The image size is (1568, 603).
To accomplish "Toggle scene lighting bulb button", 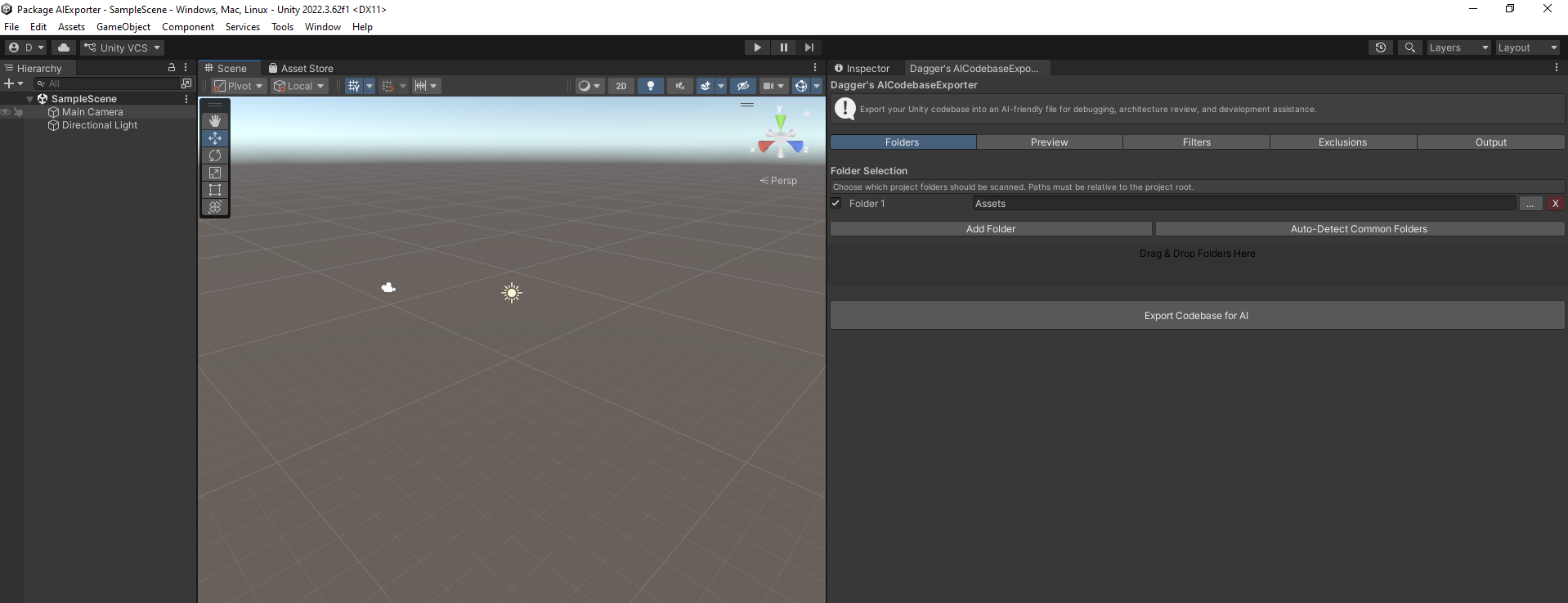I will pyautogui.click(x=651, y=86).
